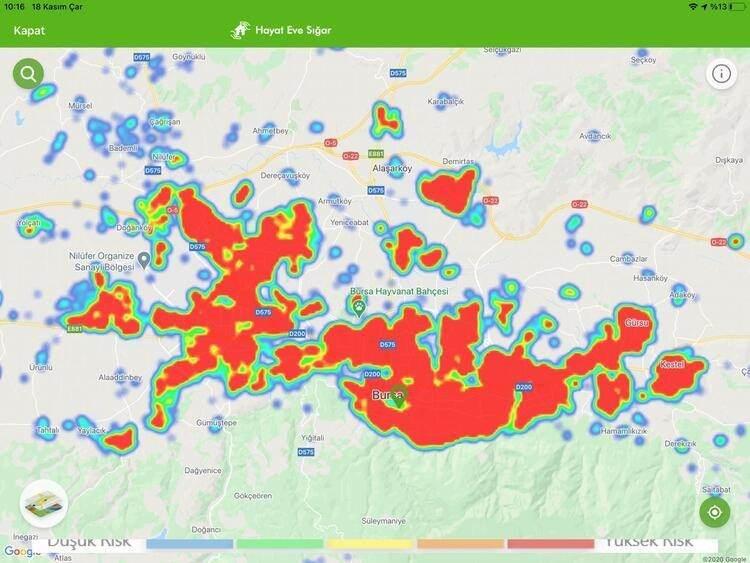Open the search magnifier icon
This screenshot has width=750, height=563.
28,73
